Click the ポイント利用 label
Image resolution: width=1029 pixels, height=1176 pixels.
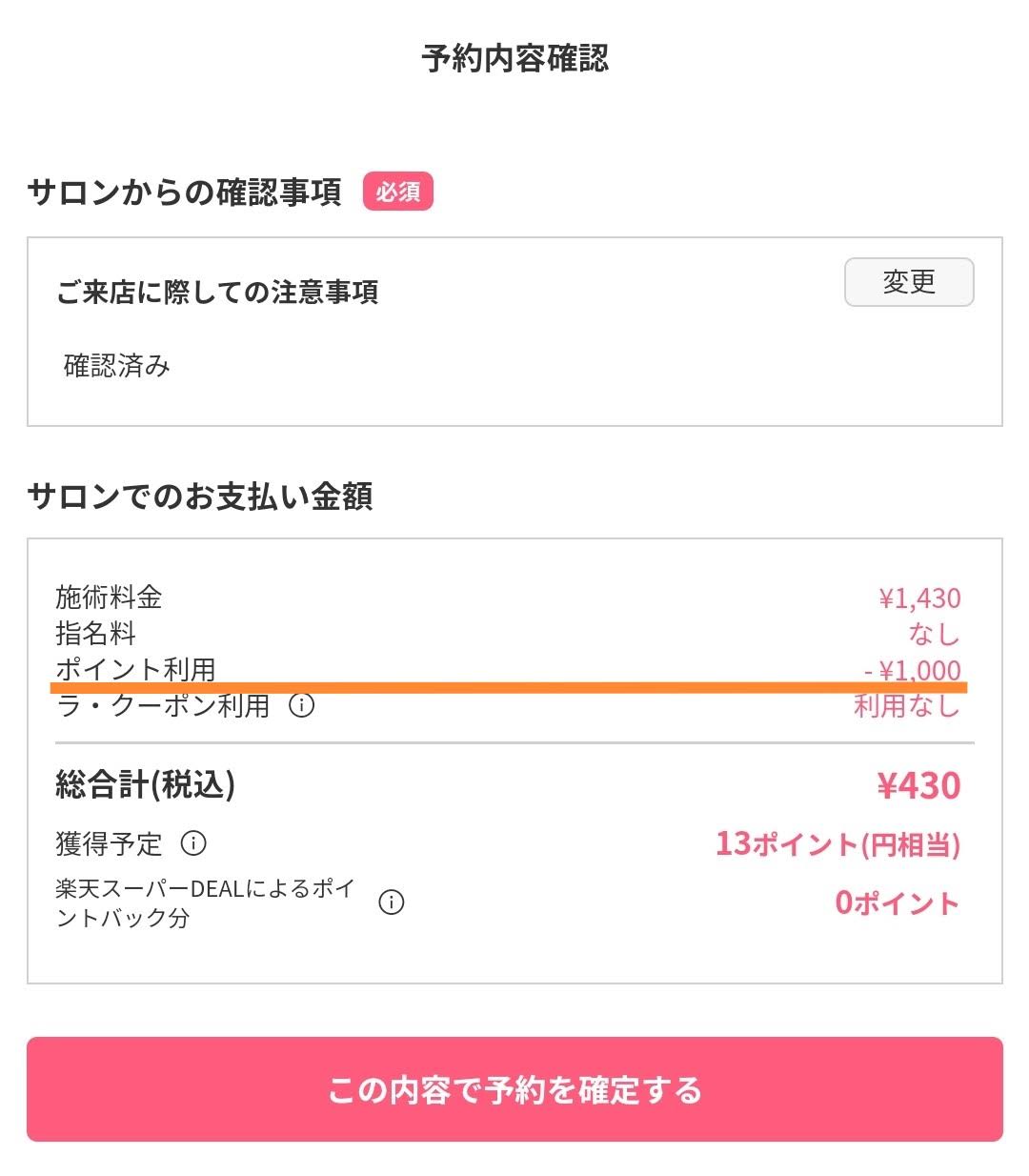click(x=135, y=669)
